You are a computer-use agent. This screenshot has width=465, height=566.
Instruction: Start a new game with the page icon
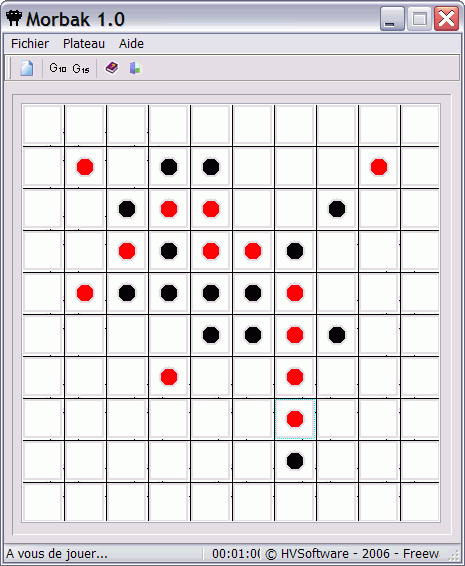[x=27, y=68]
